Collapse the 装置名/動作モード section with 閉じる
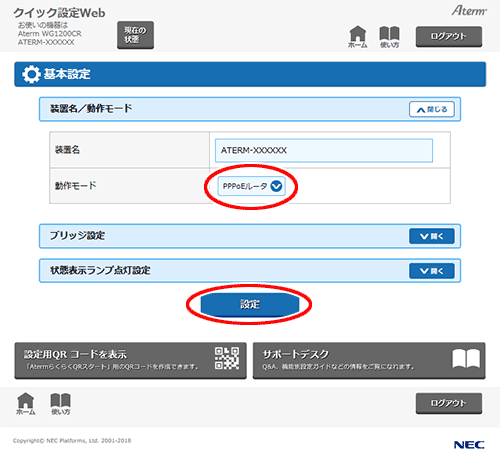The width and height of the screenshot is (500, 459). pyautogui.click(x=432, y=109)
